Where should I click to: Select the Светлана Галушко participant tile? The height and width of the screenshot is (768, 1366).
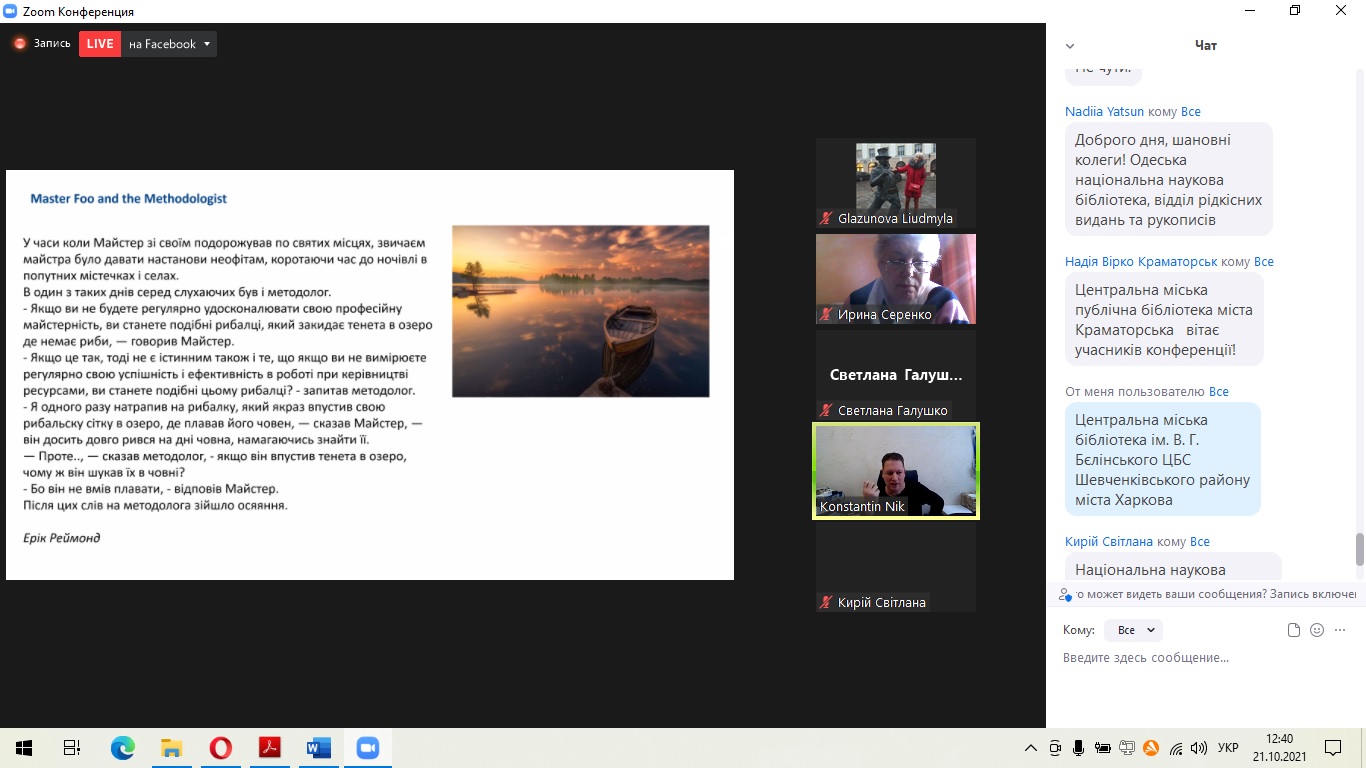tap(896, 375)
